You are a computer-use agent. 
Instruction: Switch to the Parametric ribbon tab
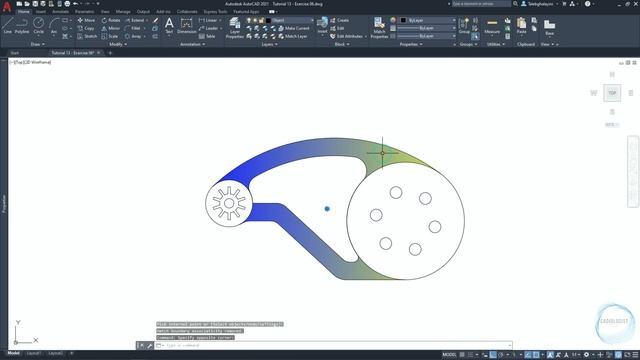[x=84, y=12]
